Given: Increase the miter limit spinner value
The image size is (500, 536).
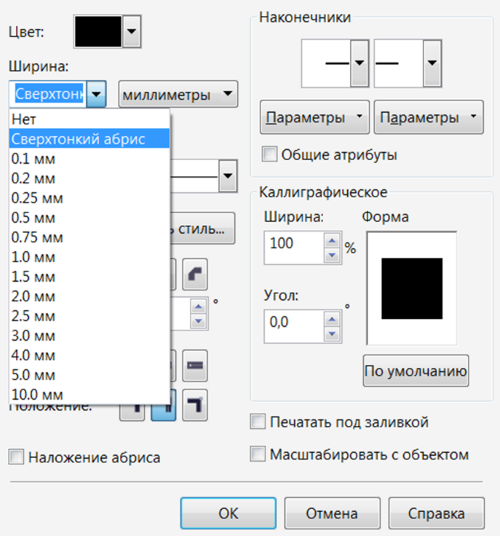Looking at the screenshot, I should 199,306.
